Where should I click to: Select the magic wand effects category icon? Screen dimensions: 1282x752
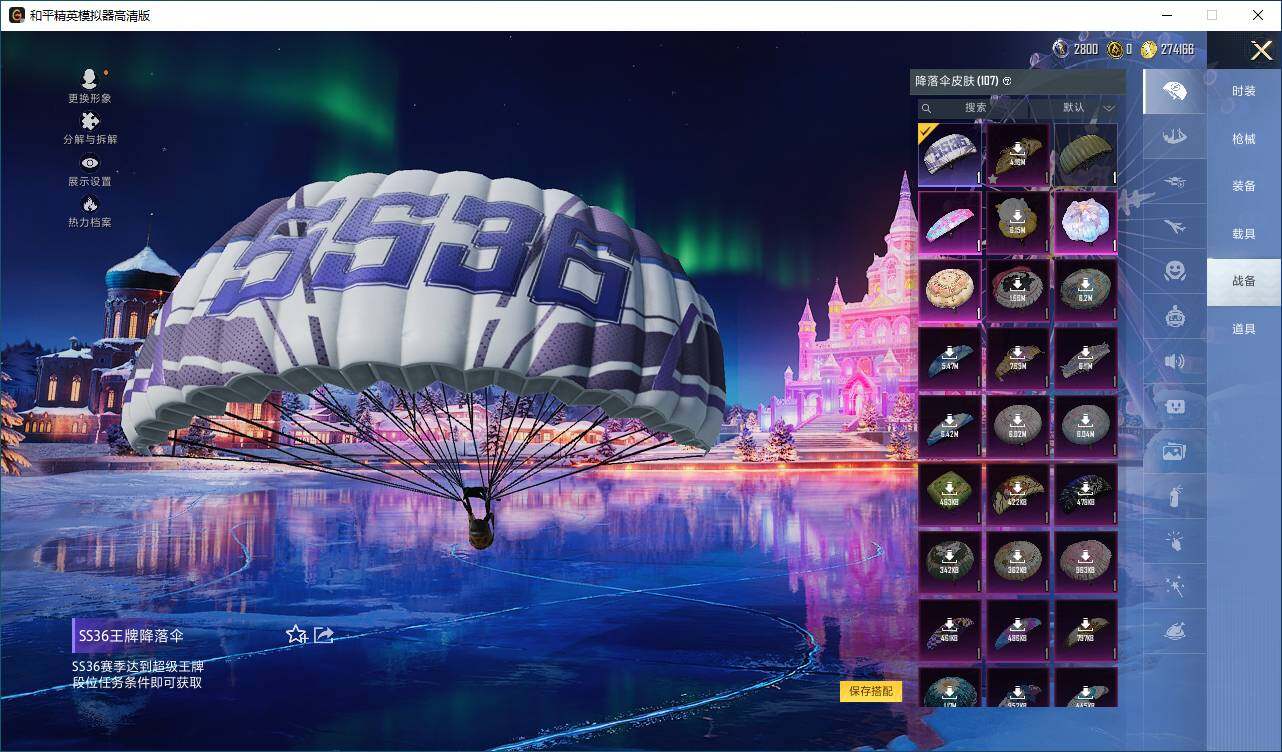tap(1174, 586)
